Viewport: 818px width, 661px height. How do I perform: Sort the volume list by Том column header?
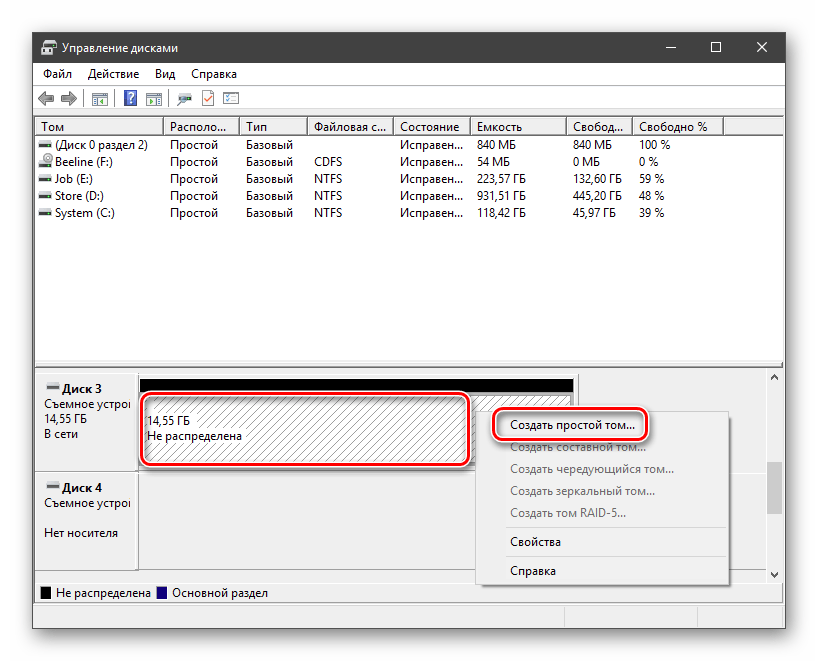(x=98, y=127)
